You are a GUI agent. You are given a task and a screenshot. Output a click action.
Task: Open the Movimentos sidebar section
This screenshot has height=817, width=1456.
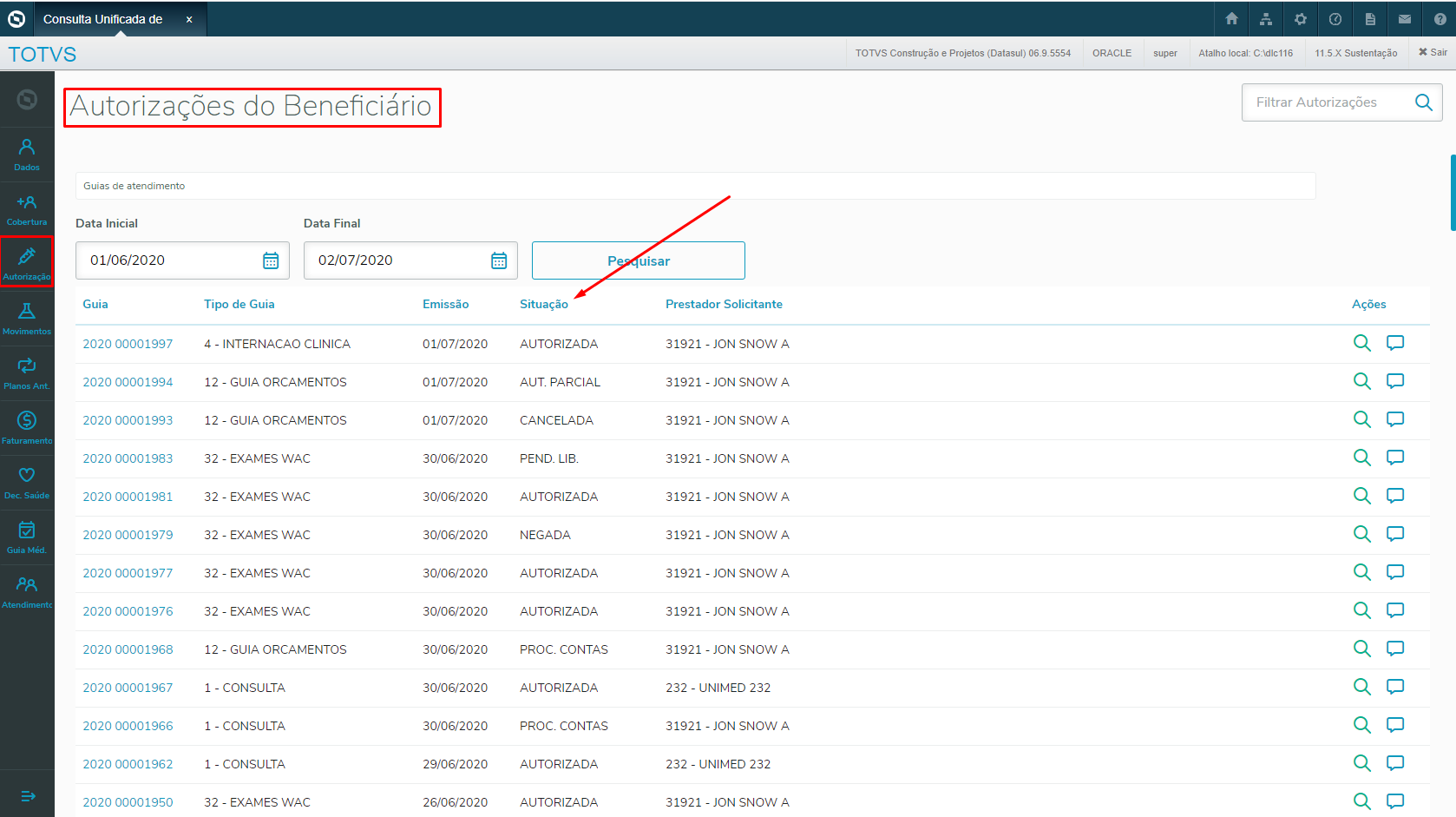[x=27, y=319]
